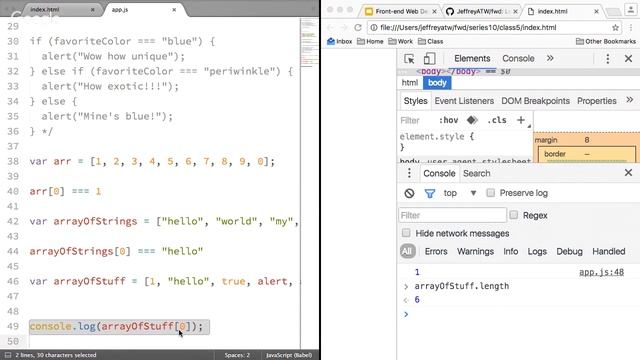This screenshot has height=360, width=640.
Task: Select the Console drawer tab
Action: 439,173
